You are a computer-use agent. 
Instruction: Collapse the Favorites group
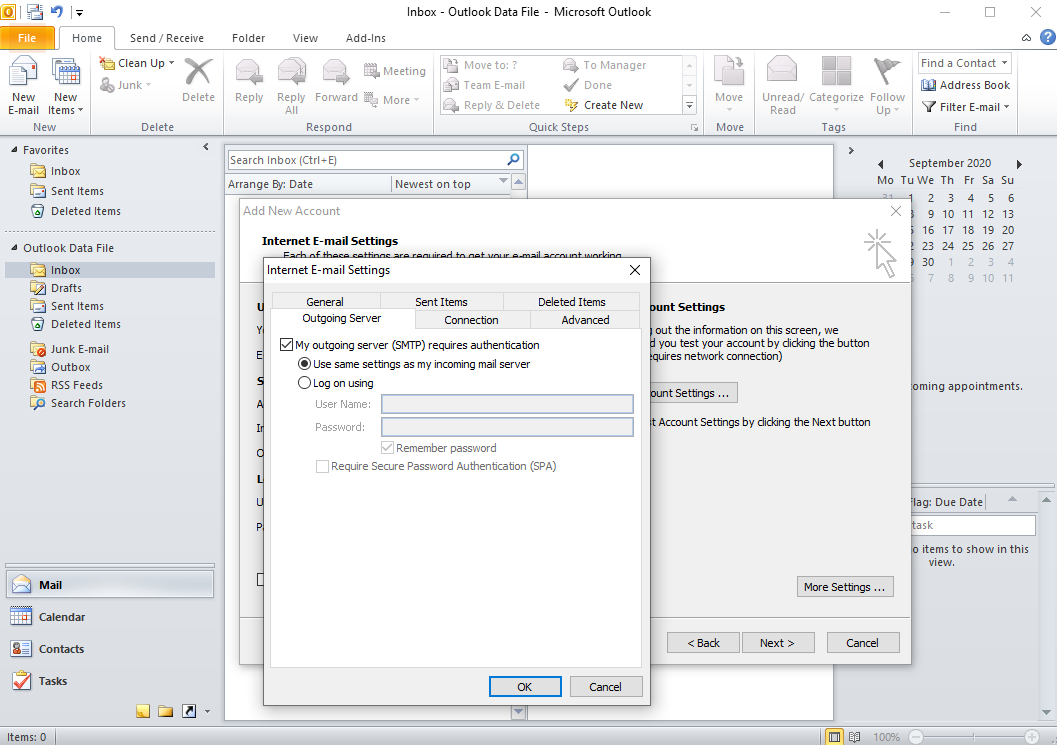(14, 150)
